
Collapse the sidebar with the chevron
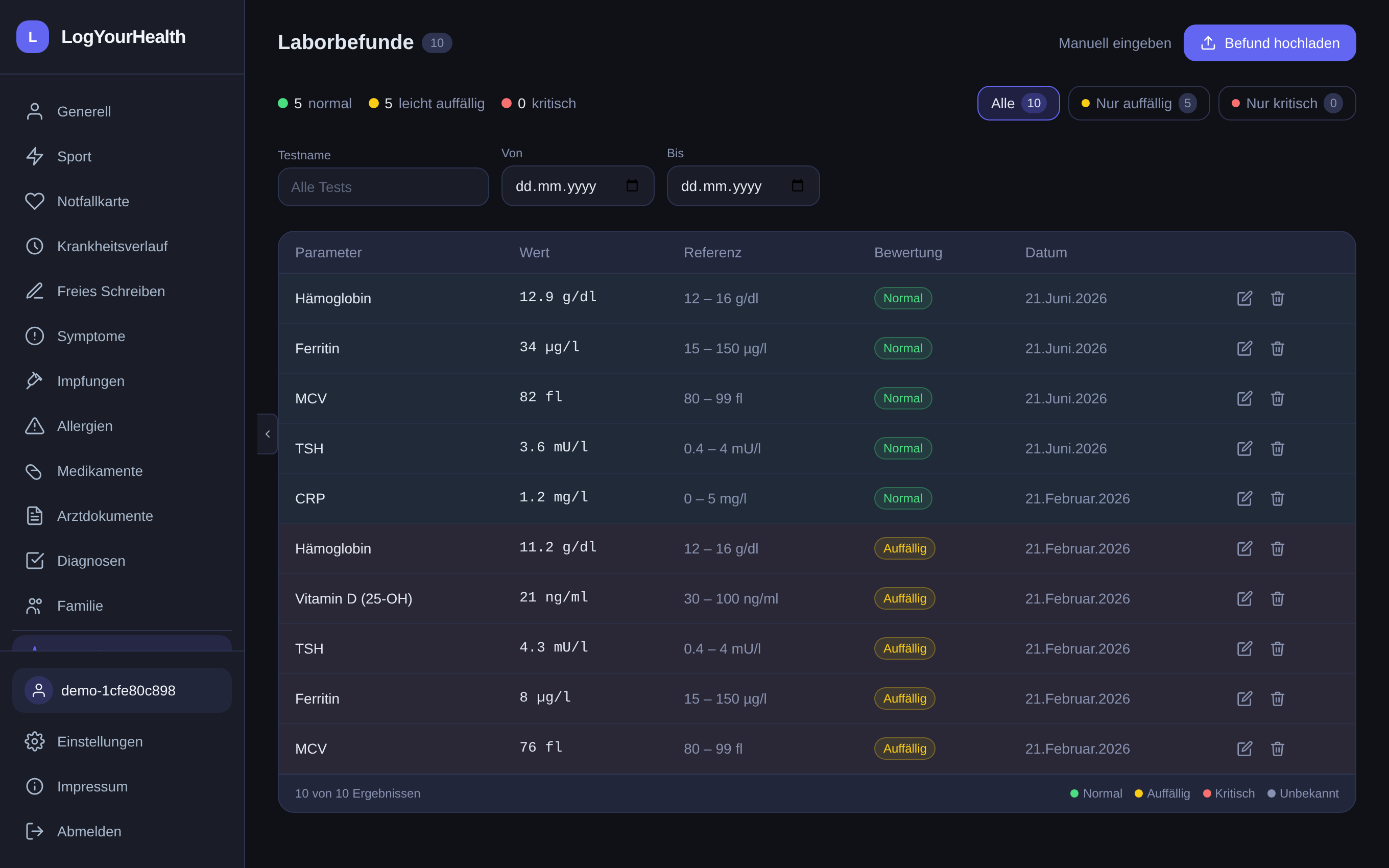(x=268, y=434)
